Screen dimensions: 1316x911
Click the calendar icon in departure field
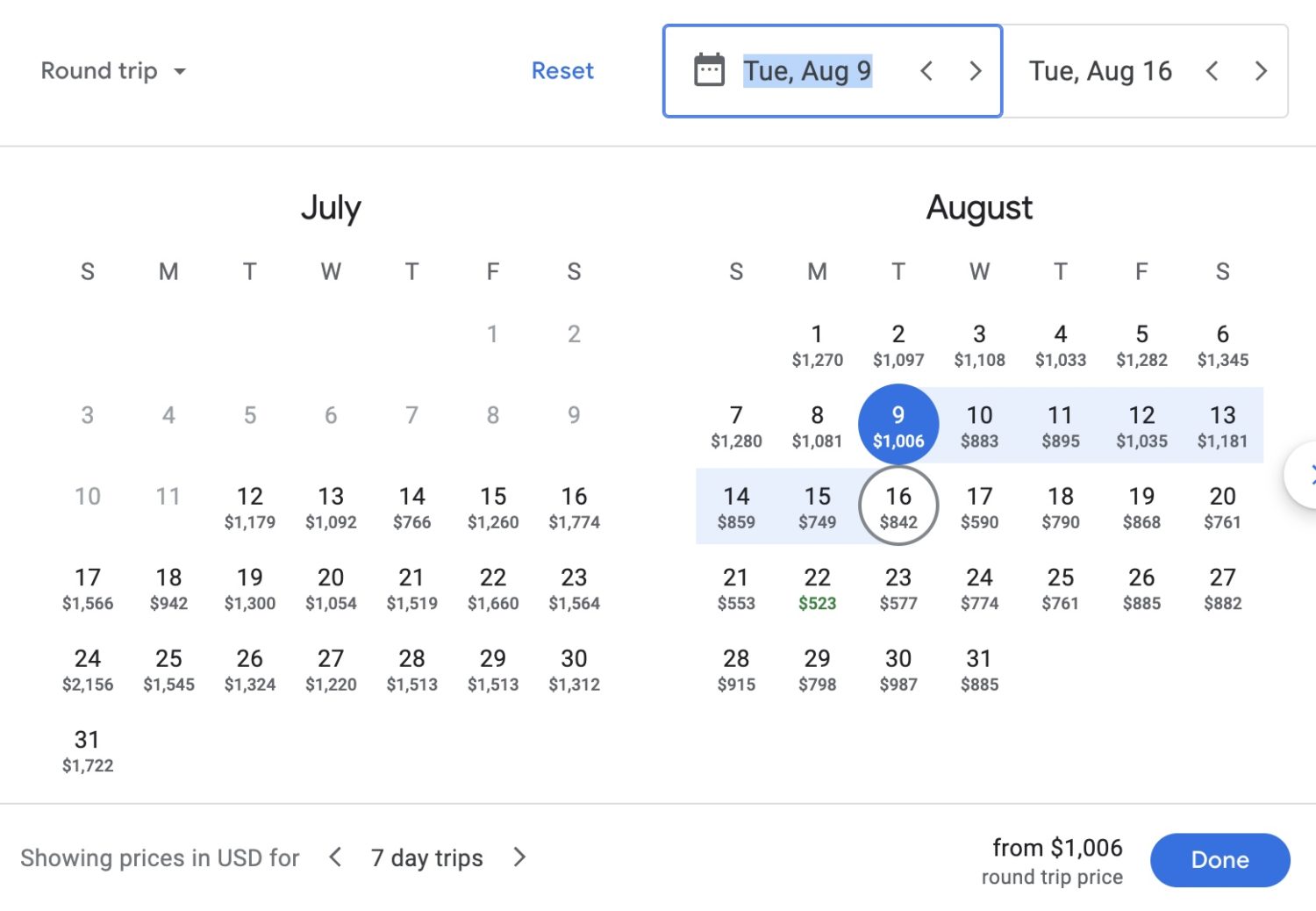pos(709,70)
